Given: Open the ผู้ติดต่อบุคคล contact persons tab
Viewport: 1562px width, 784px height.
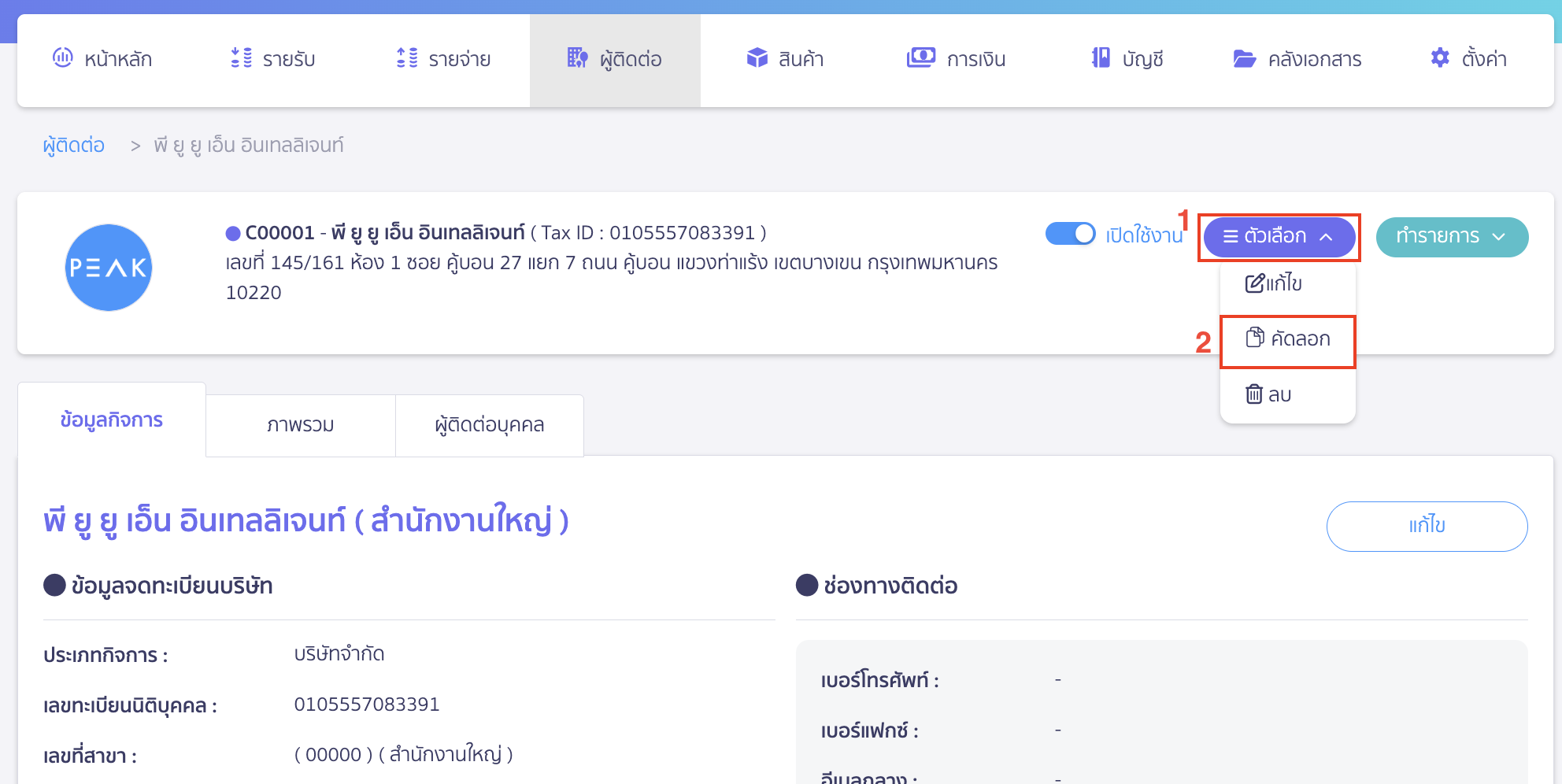Looking at the screenshot, I should 489,425.
